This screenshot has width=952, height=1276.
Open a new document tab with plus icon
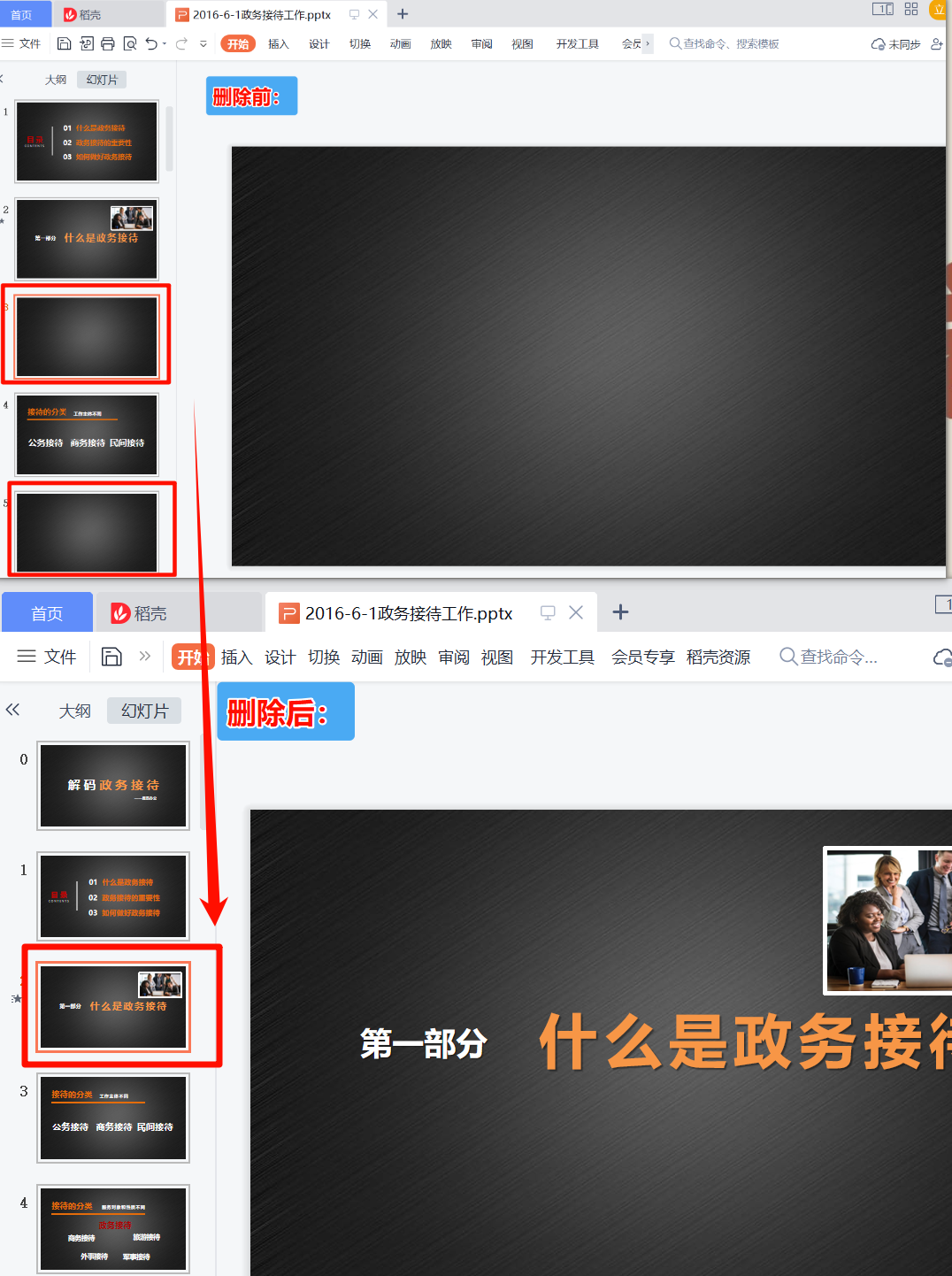pos(403,14)
